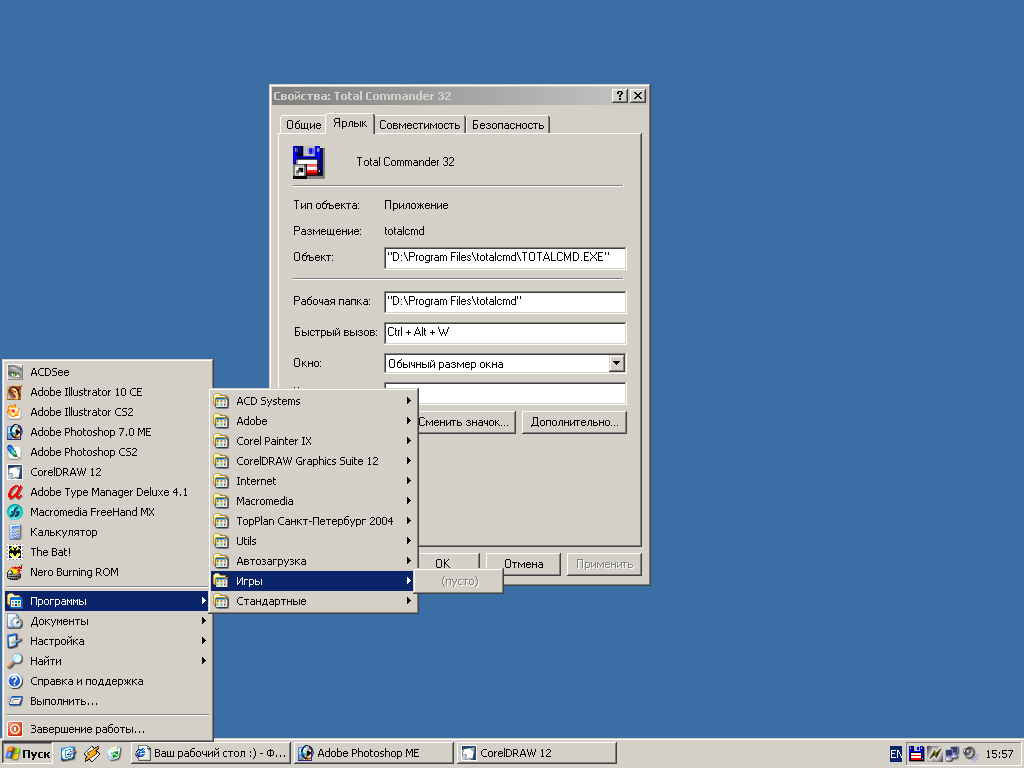Open the Безопасность tab

click(507, 125)
